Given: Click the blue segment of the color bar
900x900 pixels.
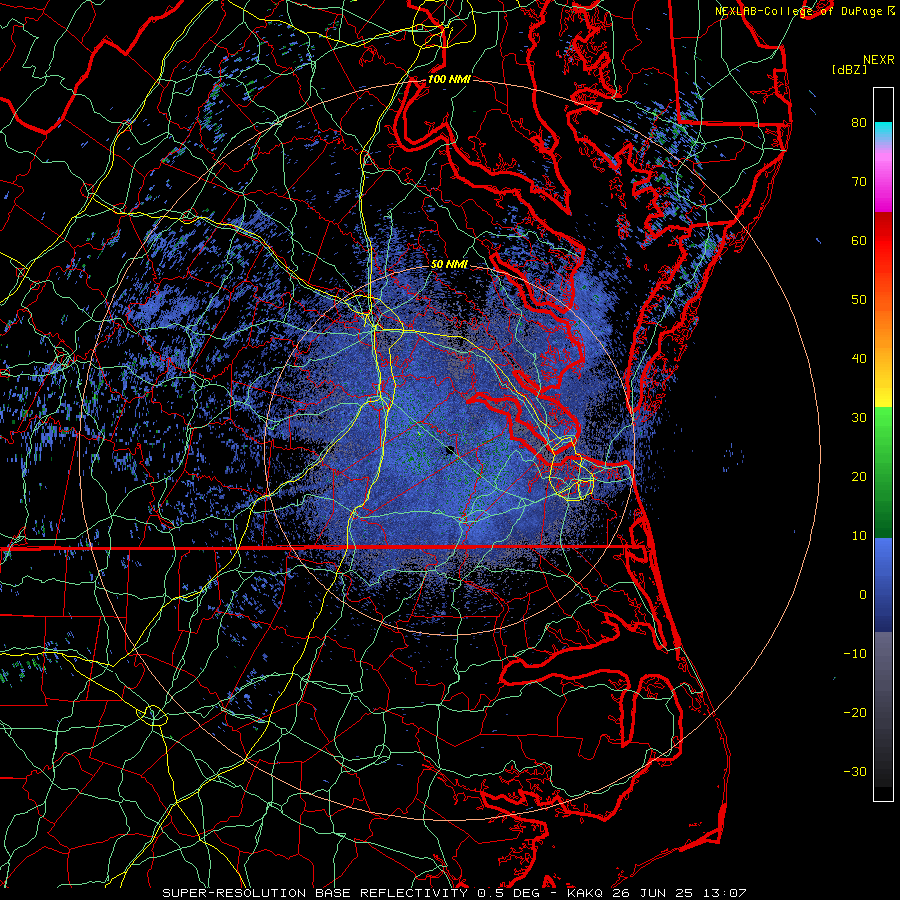Looking at the screenshot, I should 883,585.
